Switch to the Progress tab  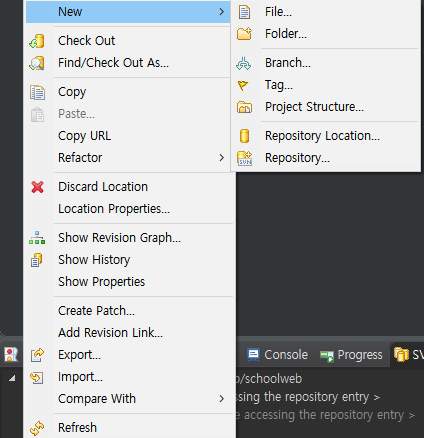click(351, 355)
